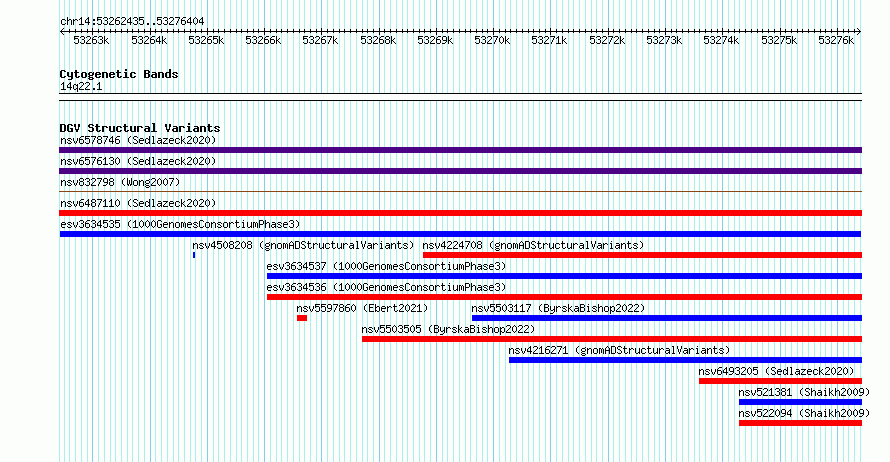Open nsv522094 (Shaikh2009) variant label
890x462 pixels.
(x=804, y=413)
